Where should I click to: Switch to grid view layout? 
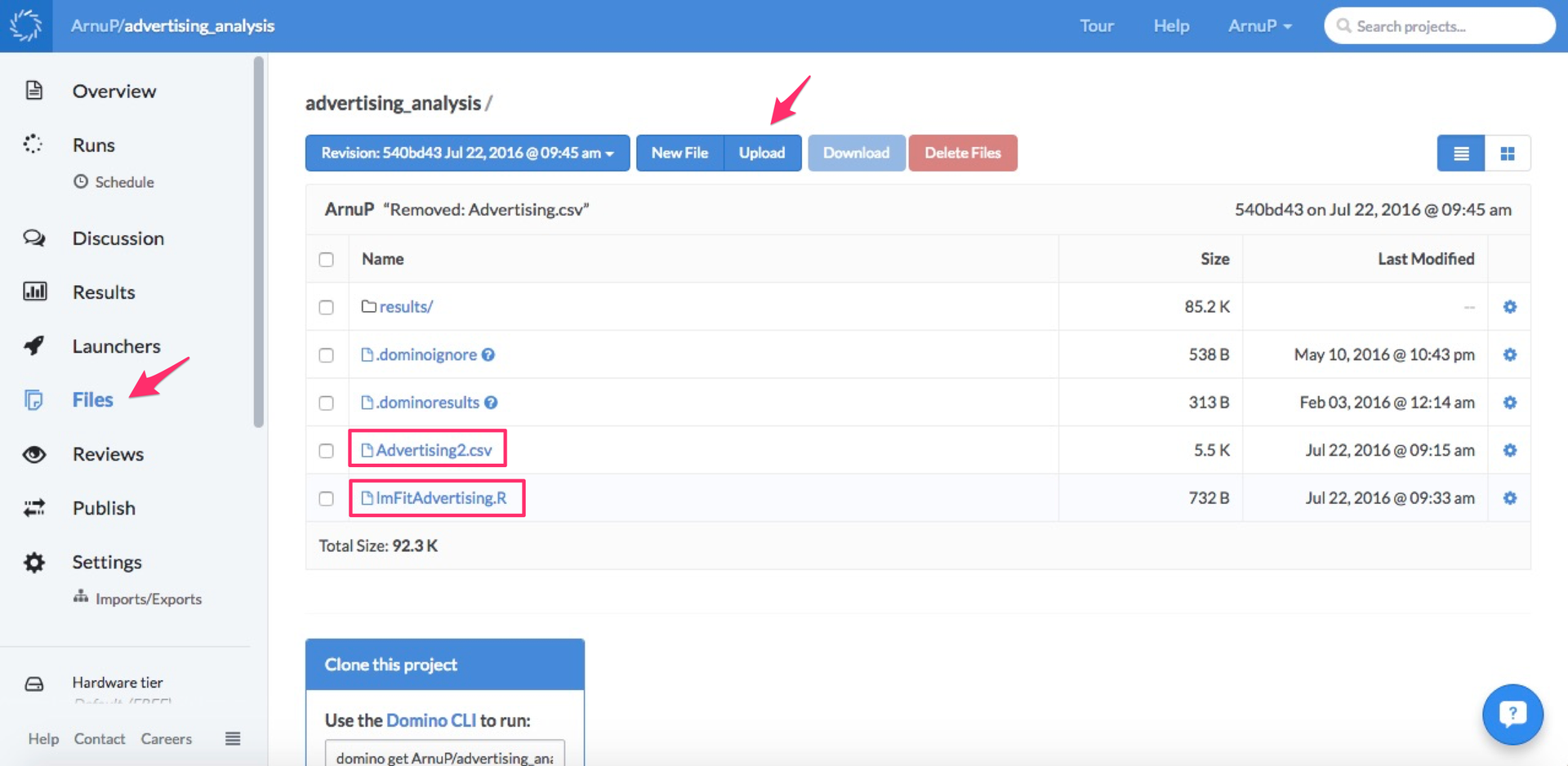coord(1508,153)
